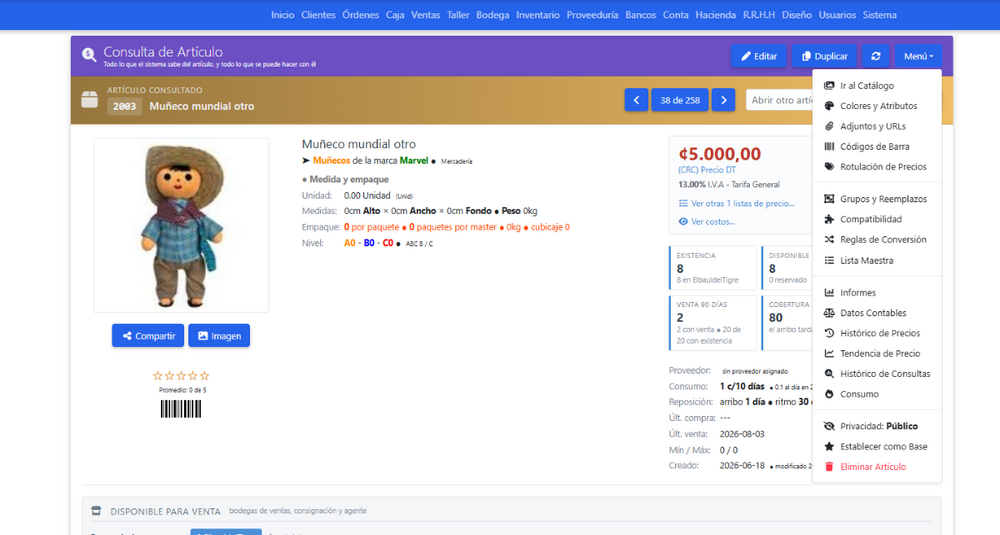Click the doll product image
The height and width of the screenshot is (535, 1000).
(182, 226)
